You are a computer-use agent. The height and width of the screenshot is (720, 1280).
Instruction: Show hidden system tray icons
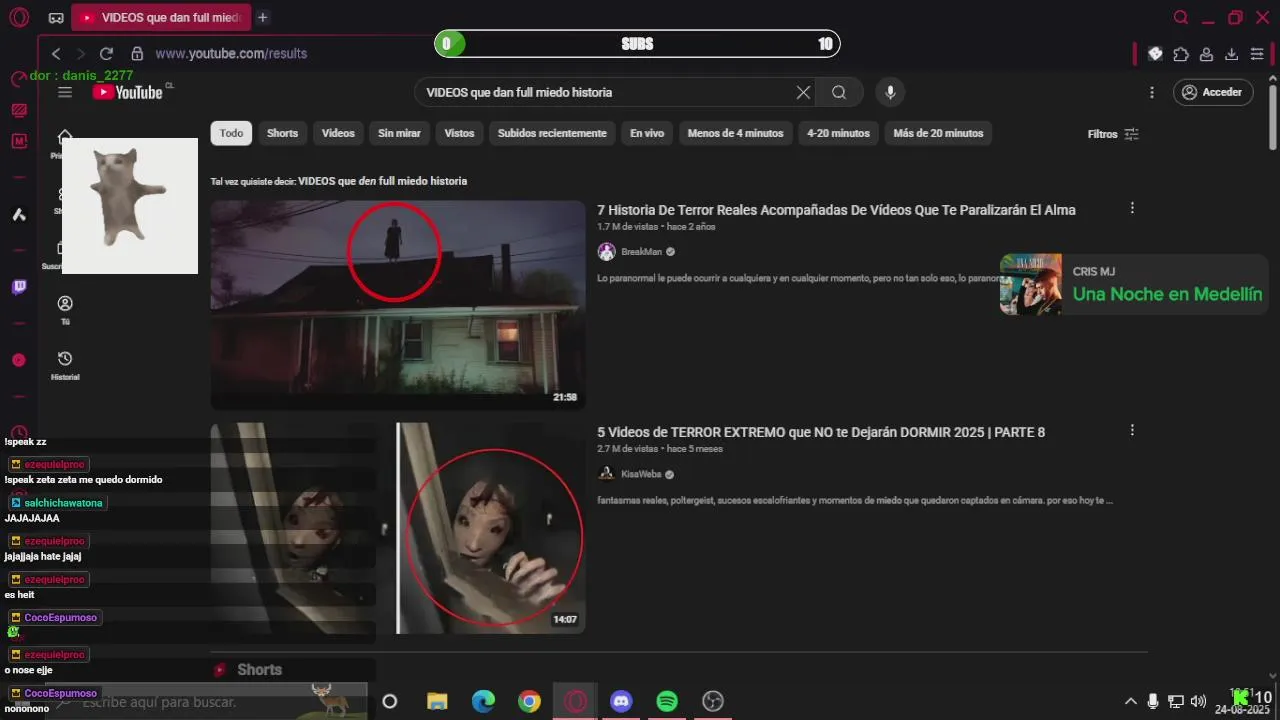1131,701
